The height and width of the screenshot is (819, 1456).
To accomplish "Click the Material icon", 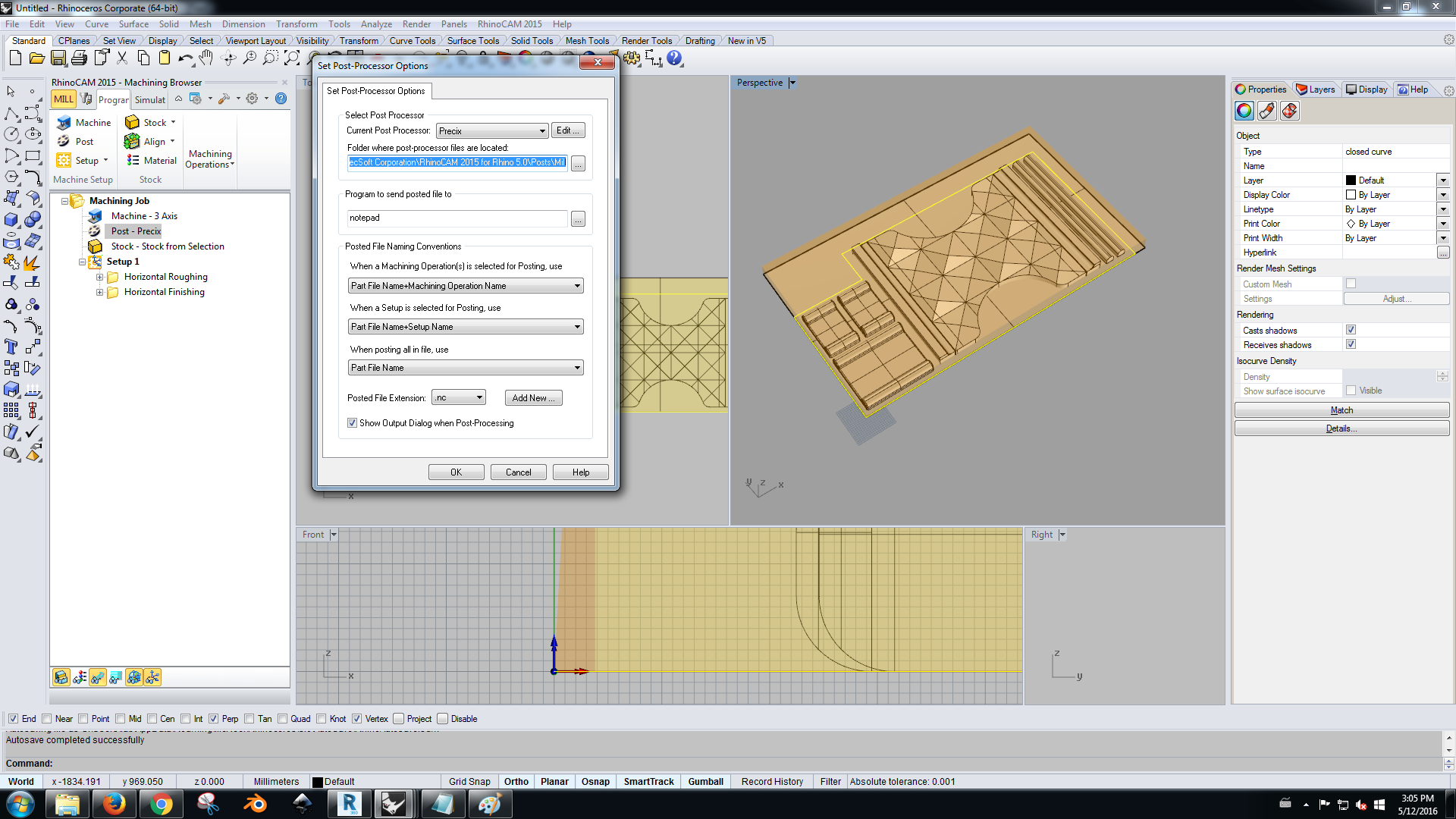I will click(133, 160).
